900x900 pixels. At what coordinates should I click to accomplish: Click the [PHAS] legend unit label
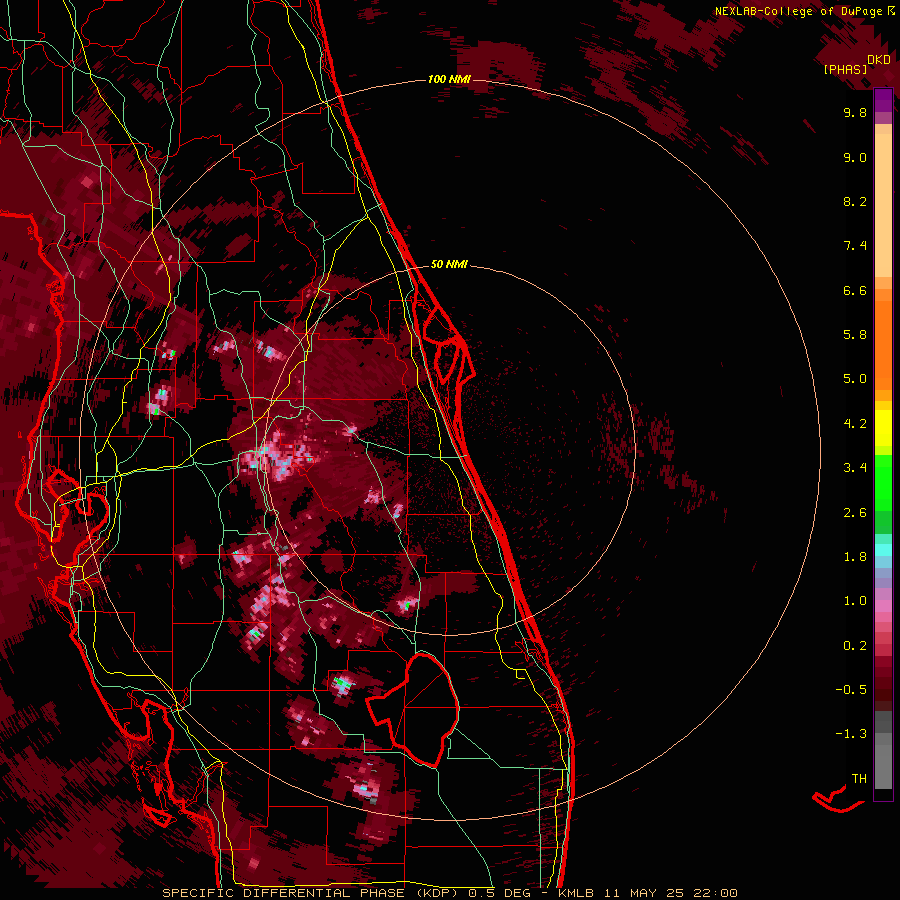pyautogui.click(x=845, y=69)
